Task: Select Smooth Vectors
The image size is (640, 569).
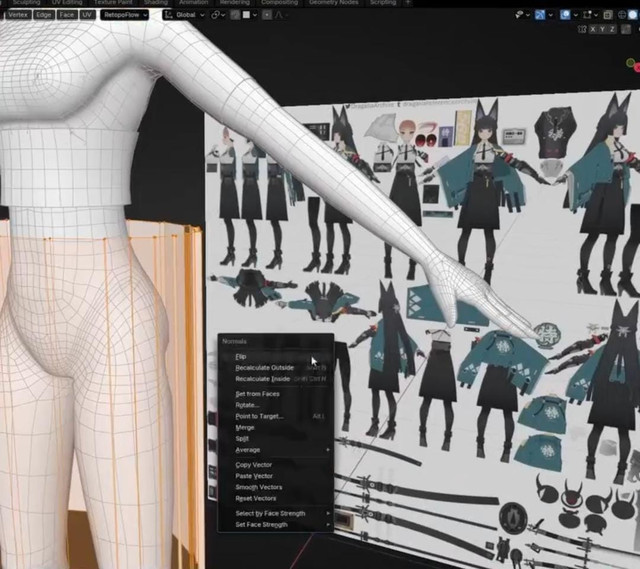Action: (276, 487)
